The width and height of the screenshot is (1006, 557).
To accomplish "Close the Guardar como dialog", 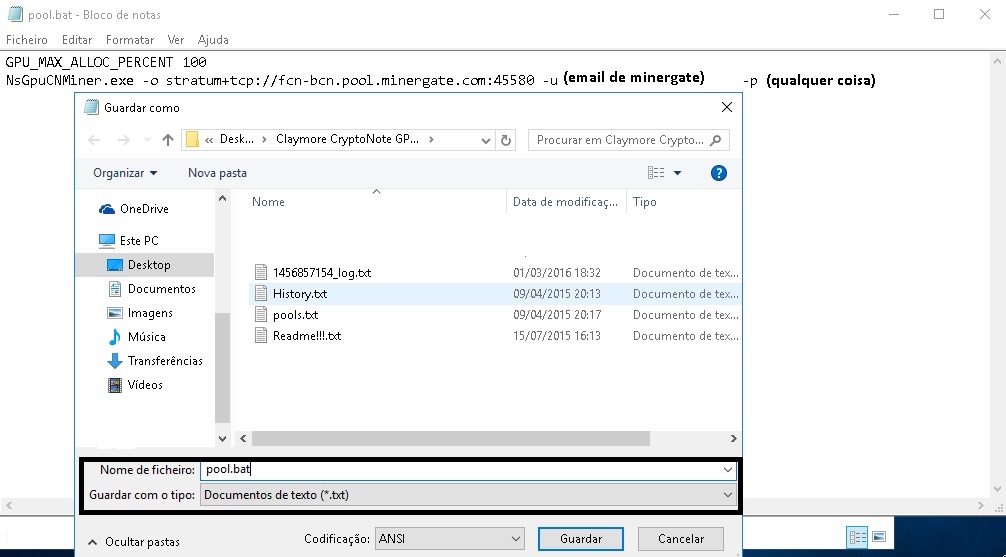I will tap(726, 108).
